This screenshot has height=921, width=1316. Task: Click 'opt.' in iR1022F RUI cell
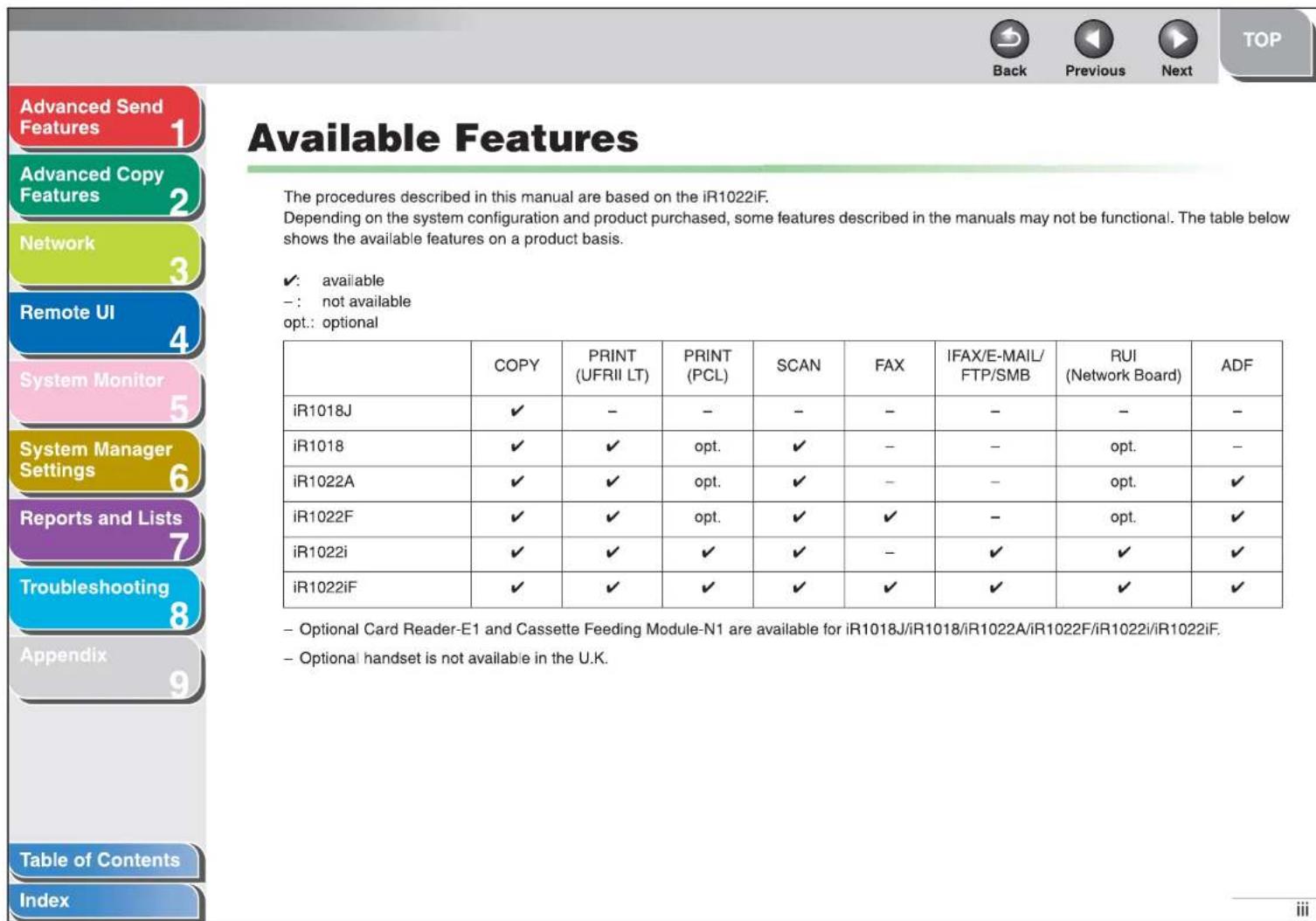1123,517
